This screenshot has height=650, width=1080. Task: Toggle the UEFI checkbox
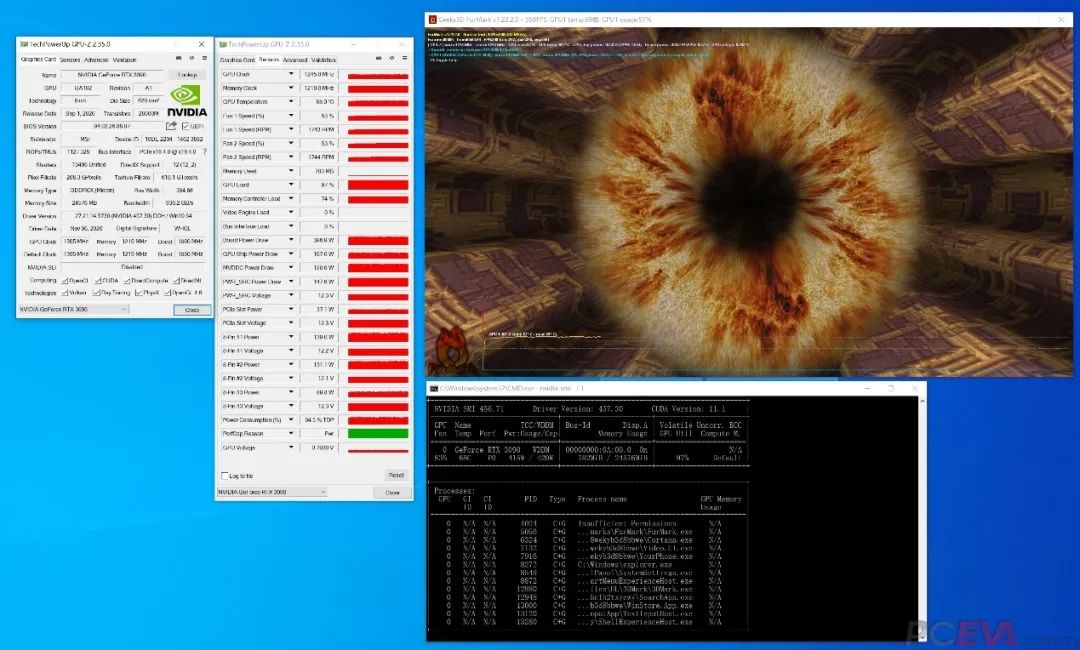point(185,126)
